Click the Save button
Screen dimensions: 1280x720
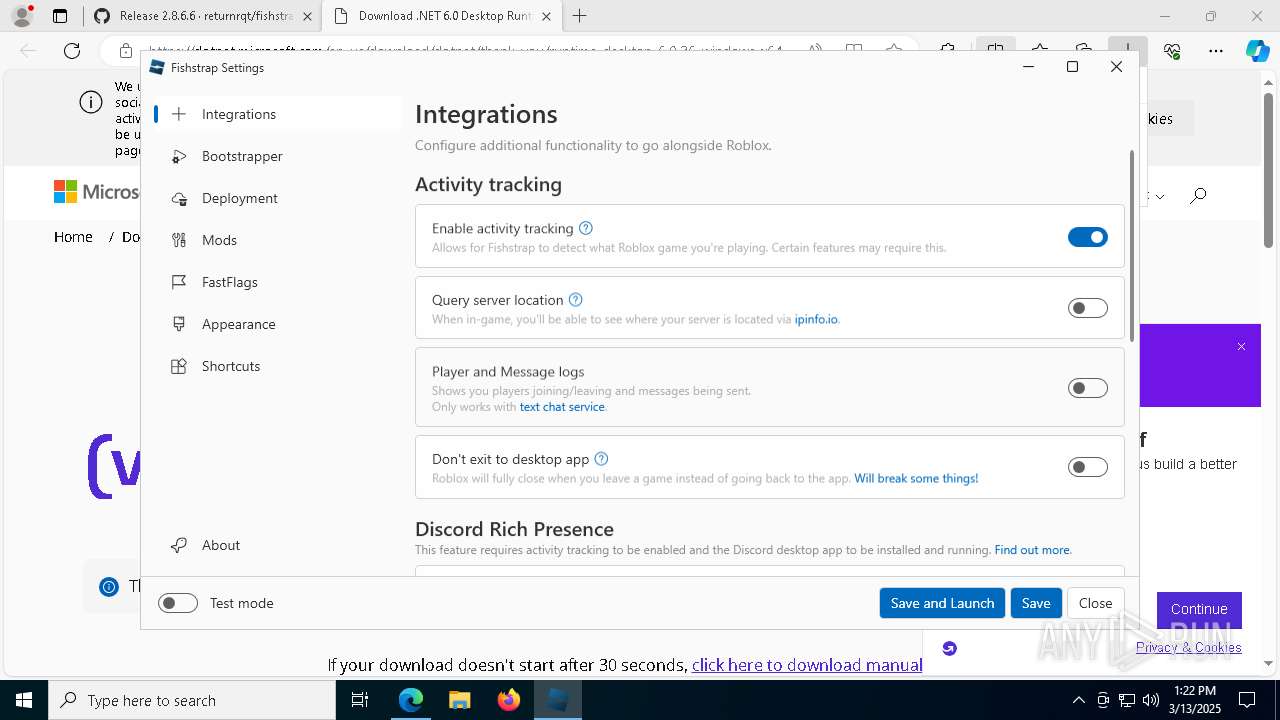pyautogui.click(x=1036, y=603)
